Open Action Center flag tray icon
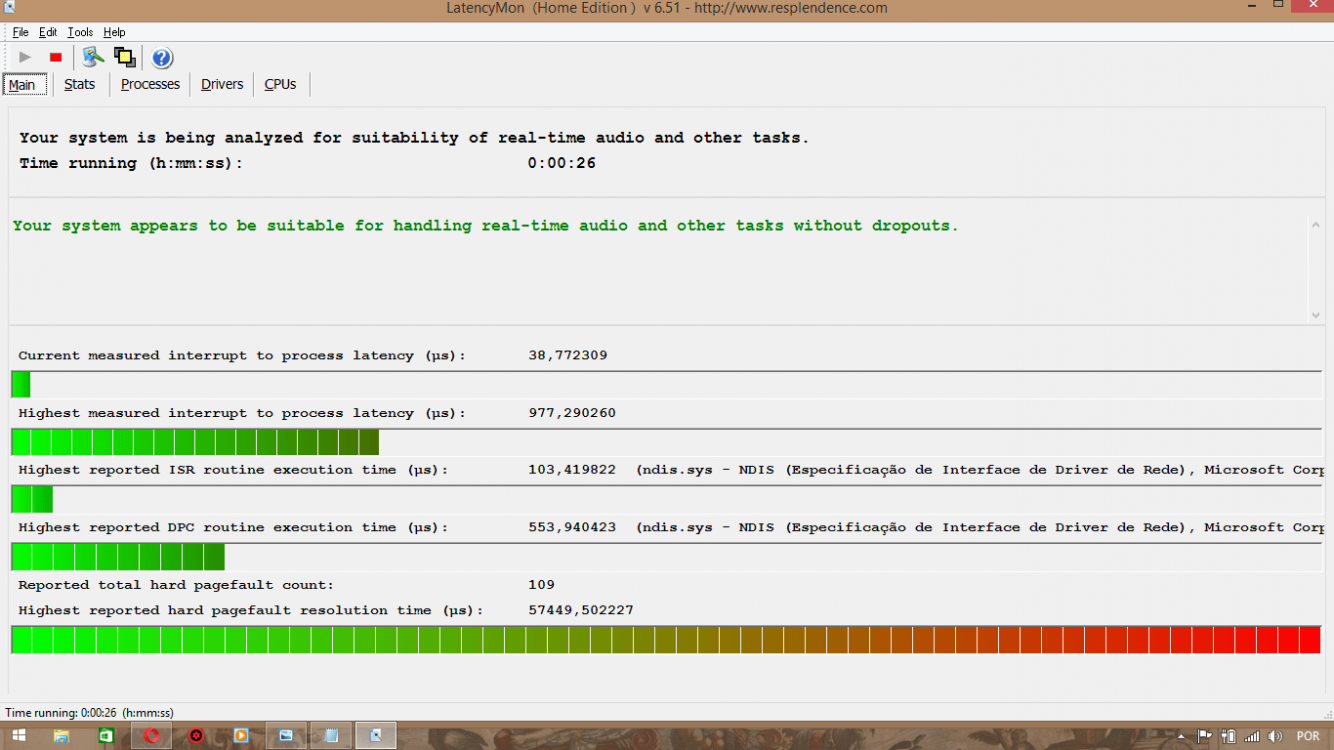1334x750 pixels. 1205,737
